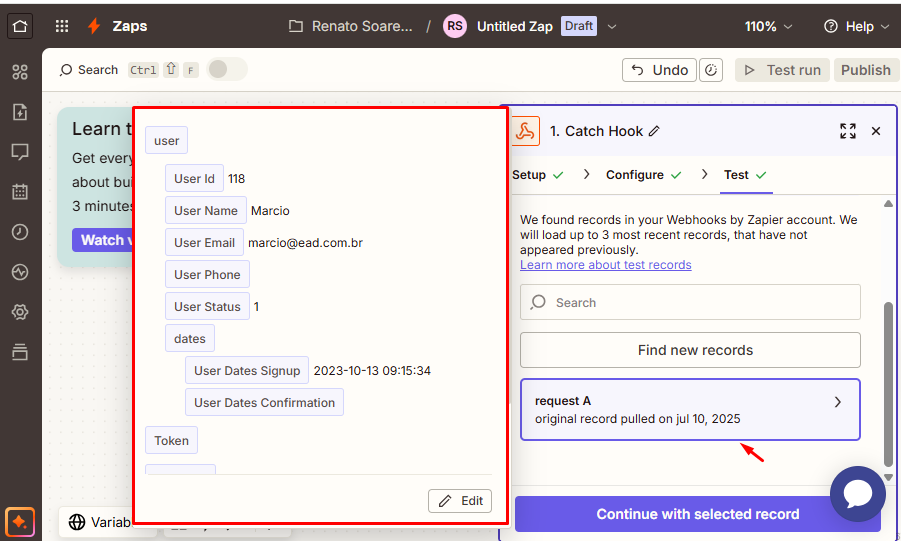Click the Untitled Zap title
The height and width of the screenshot is (541, 901).
click(x=514, y=26)
